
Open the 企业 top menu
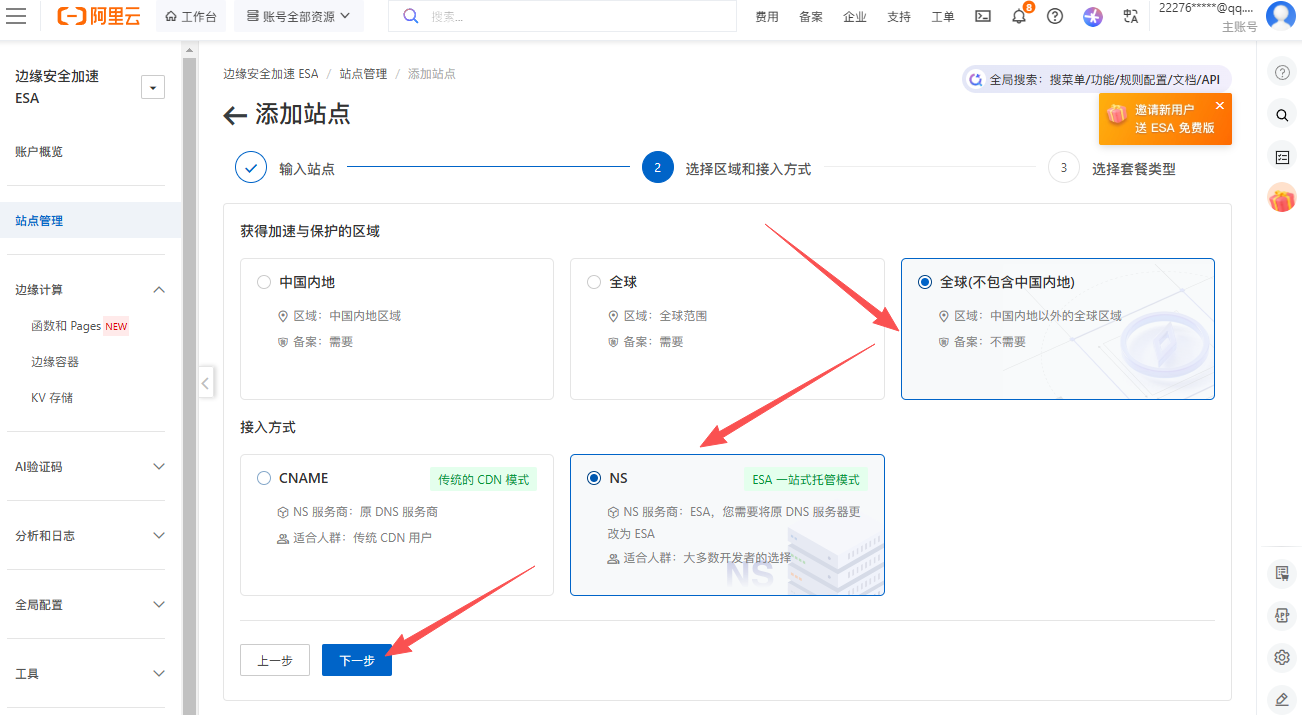pos(855,17)
